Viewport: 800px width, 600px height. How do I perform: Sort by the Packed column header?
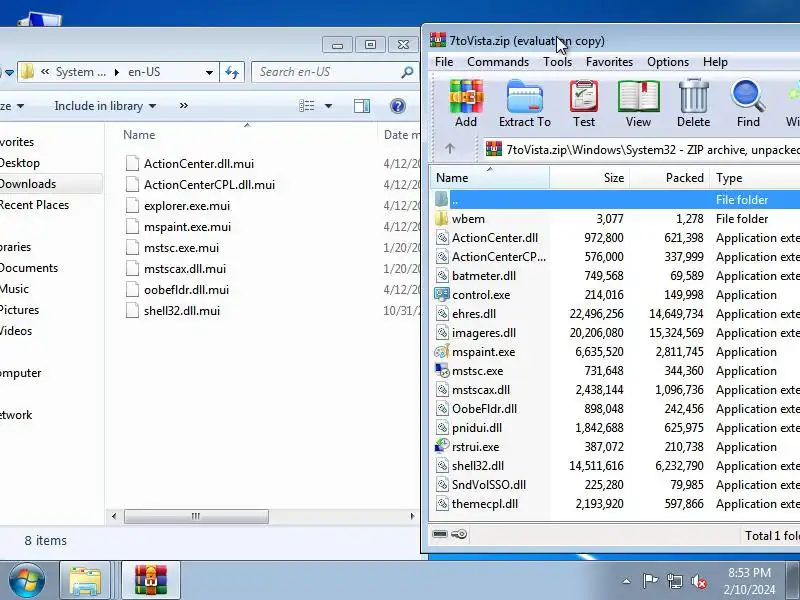point(669,178)
